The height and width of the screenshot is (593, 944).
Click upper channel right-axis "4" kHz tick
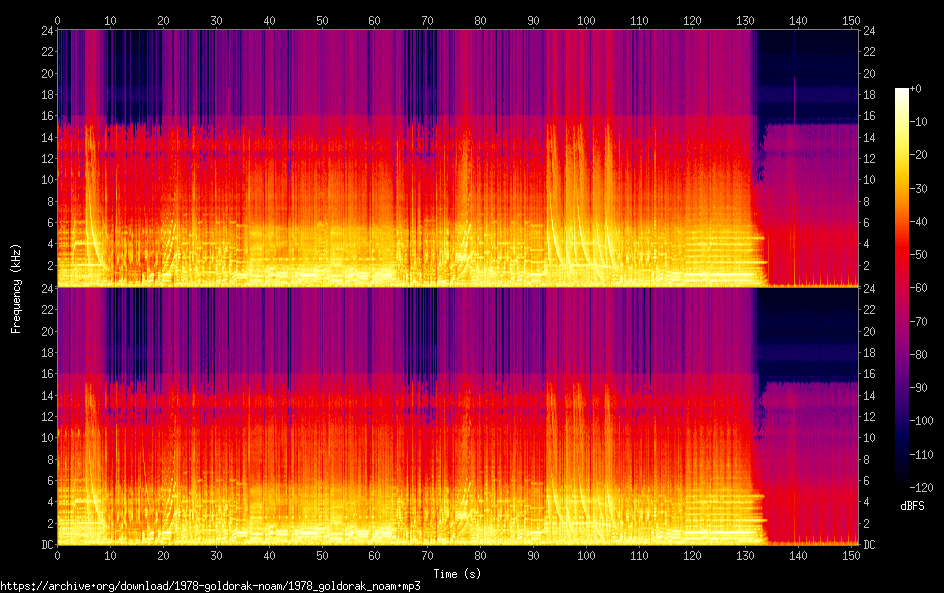tap(866, 244)
